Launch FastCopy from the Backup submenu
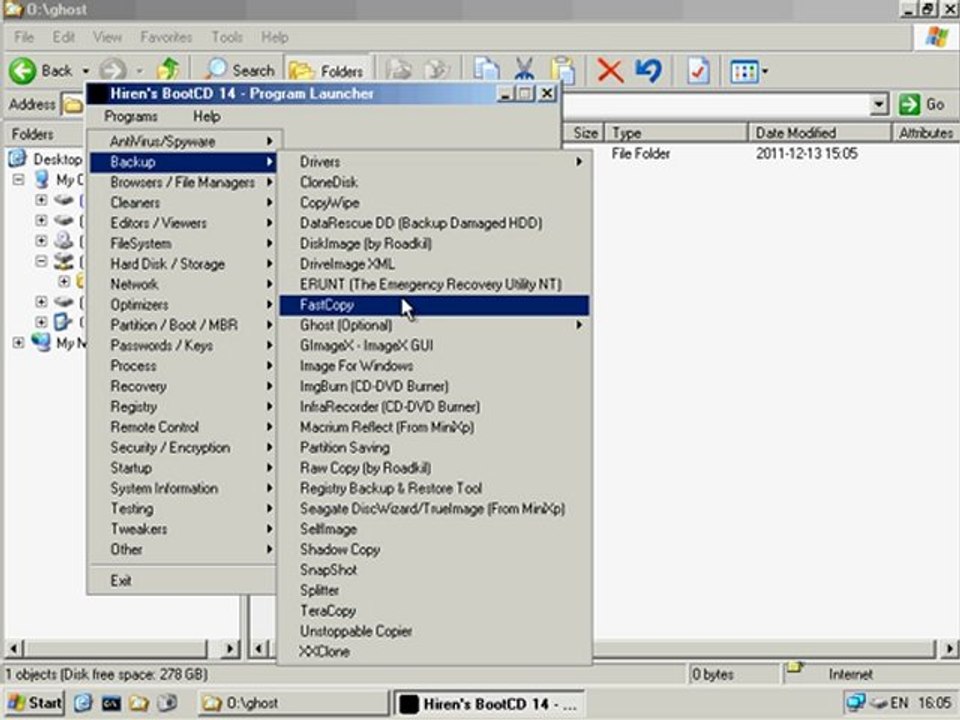The width and height of the screenshot is (960, 720). 434,305
